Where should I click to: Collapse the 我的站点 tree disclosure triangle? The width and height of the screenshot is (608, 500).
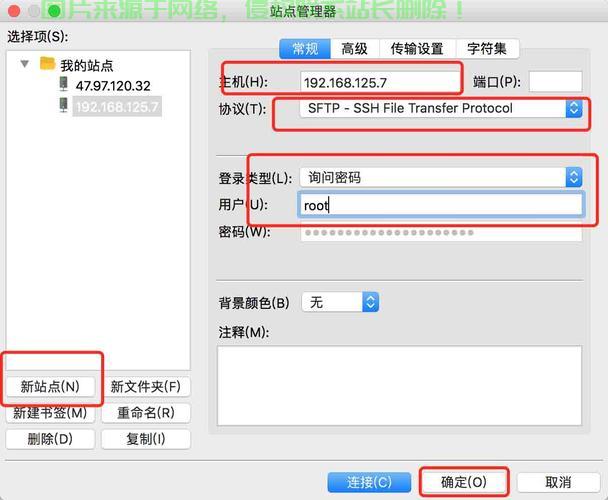(x=25, y=64)
